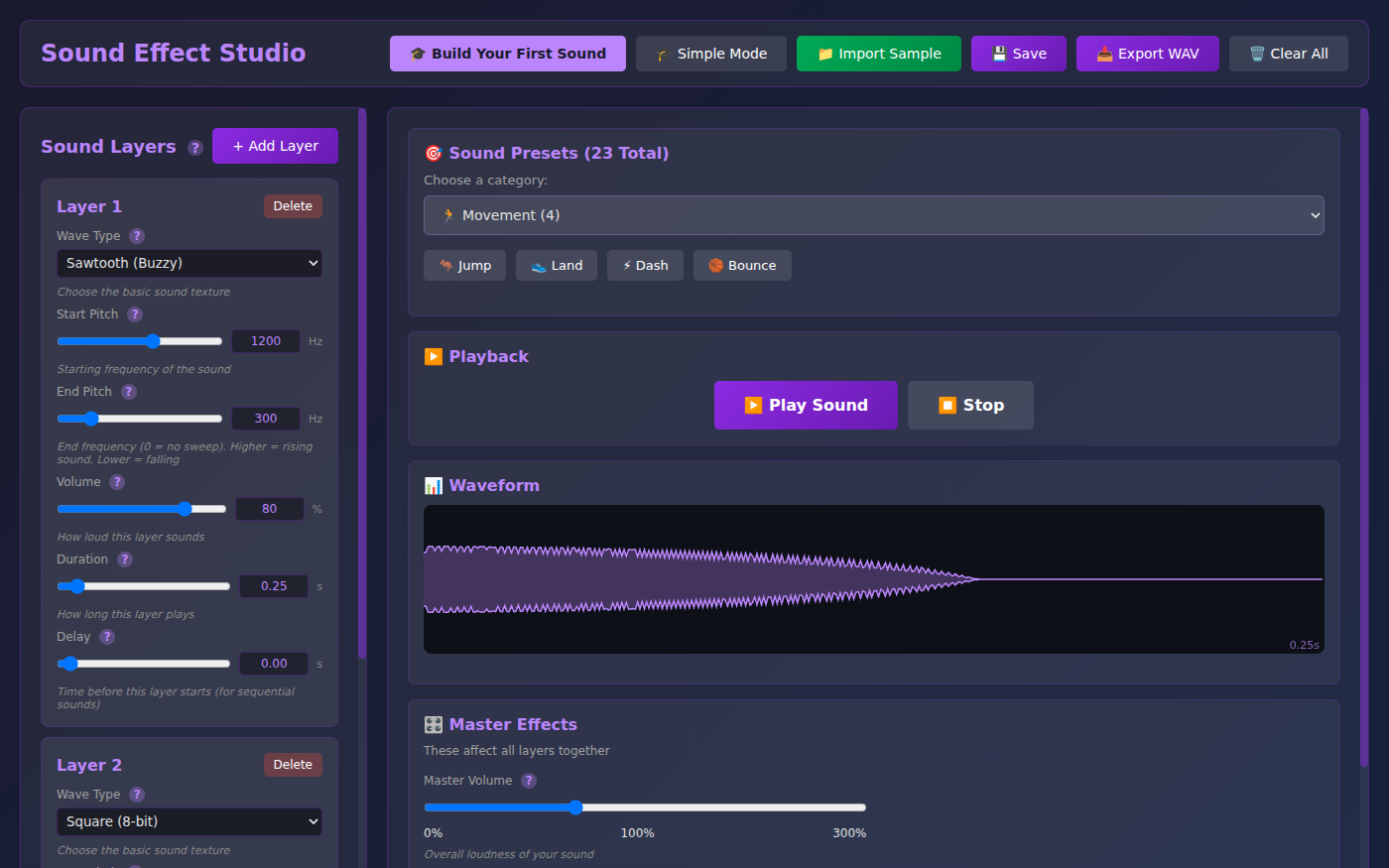Click help icon beside Layer 1 Wave Type
1389x868 pixels.
tap(137, 236)
